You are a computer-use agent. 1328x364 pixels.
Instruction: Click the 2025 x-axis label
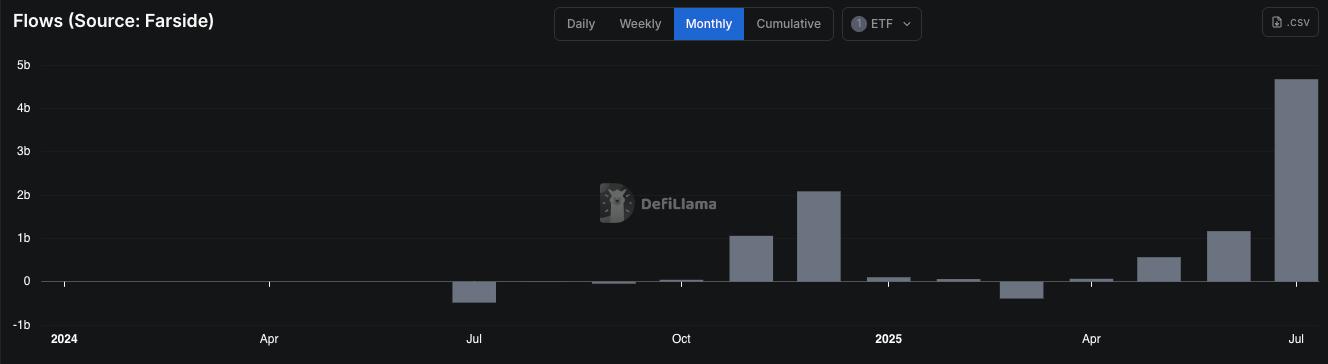pyautogui.click(x=888, y=339)
